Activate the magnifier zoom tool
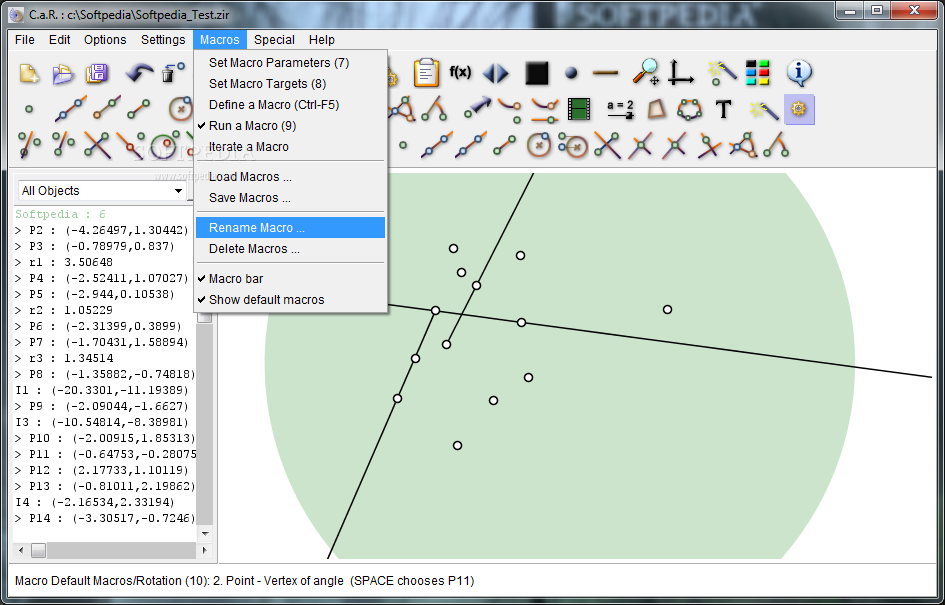This screenshot has height=605, width=945. click(x=646, y=72)
